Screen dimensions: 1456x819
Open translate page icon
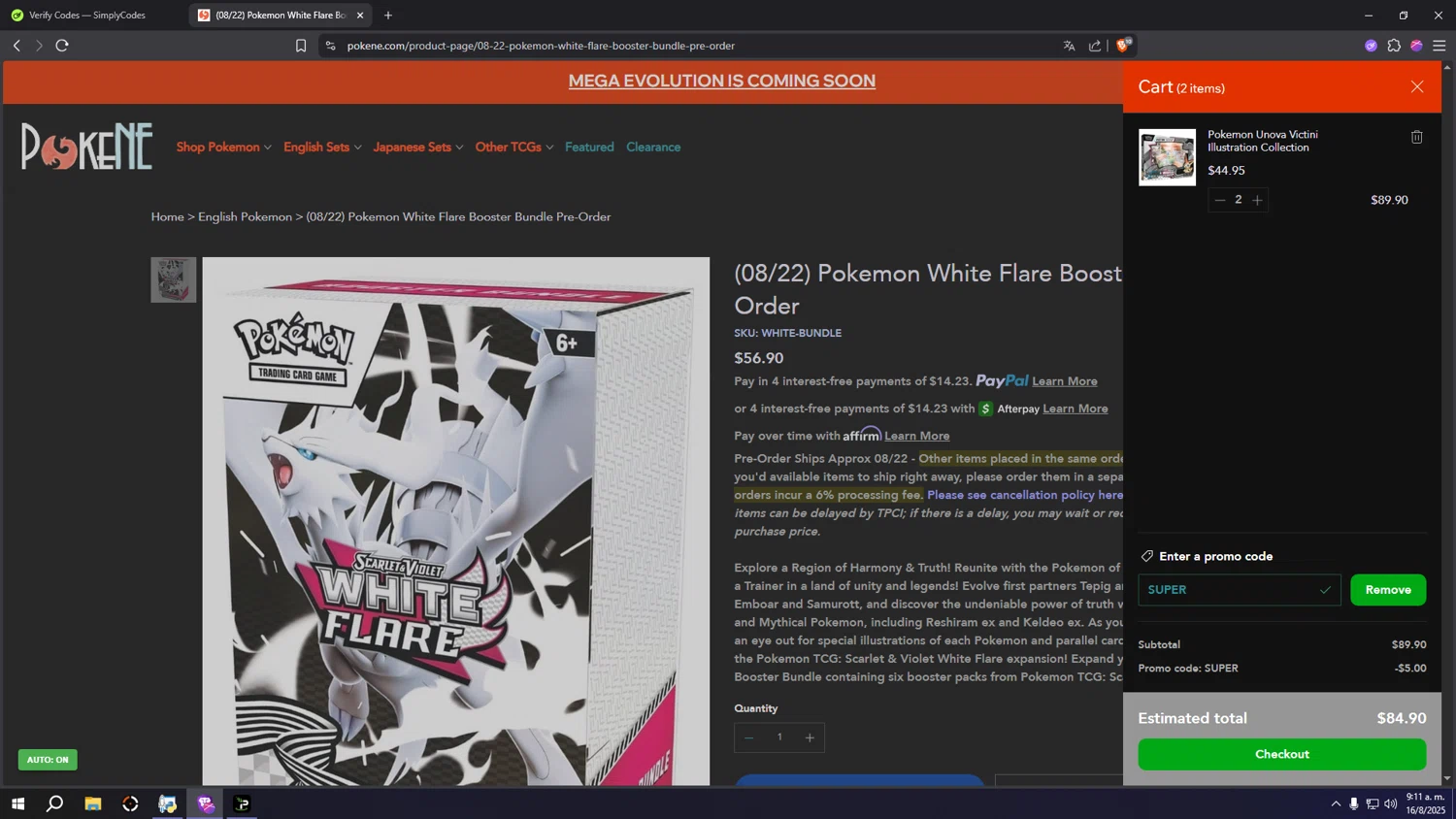(1069, 46)
